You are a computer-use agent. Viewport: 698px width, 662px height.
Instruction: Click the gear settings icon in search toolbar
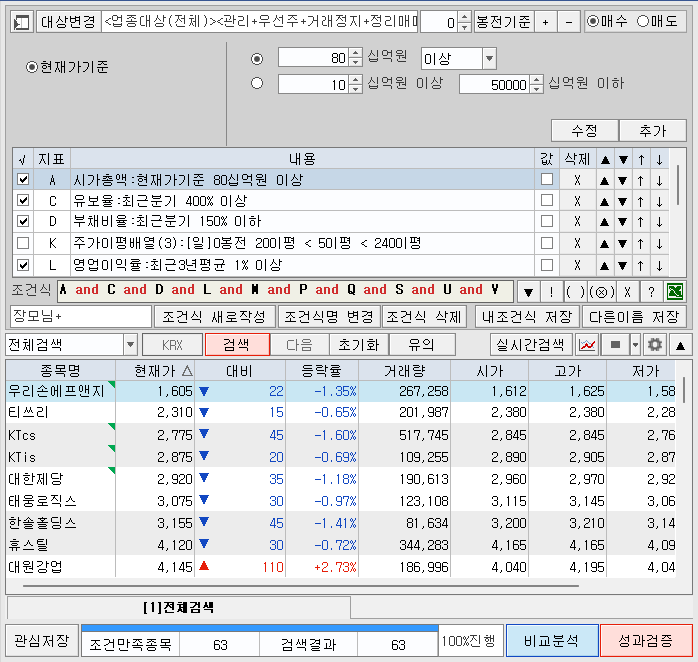point(654,345)
